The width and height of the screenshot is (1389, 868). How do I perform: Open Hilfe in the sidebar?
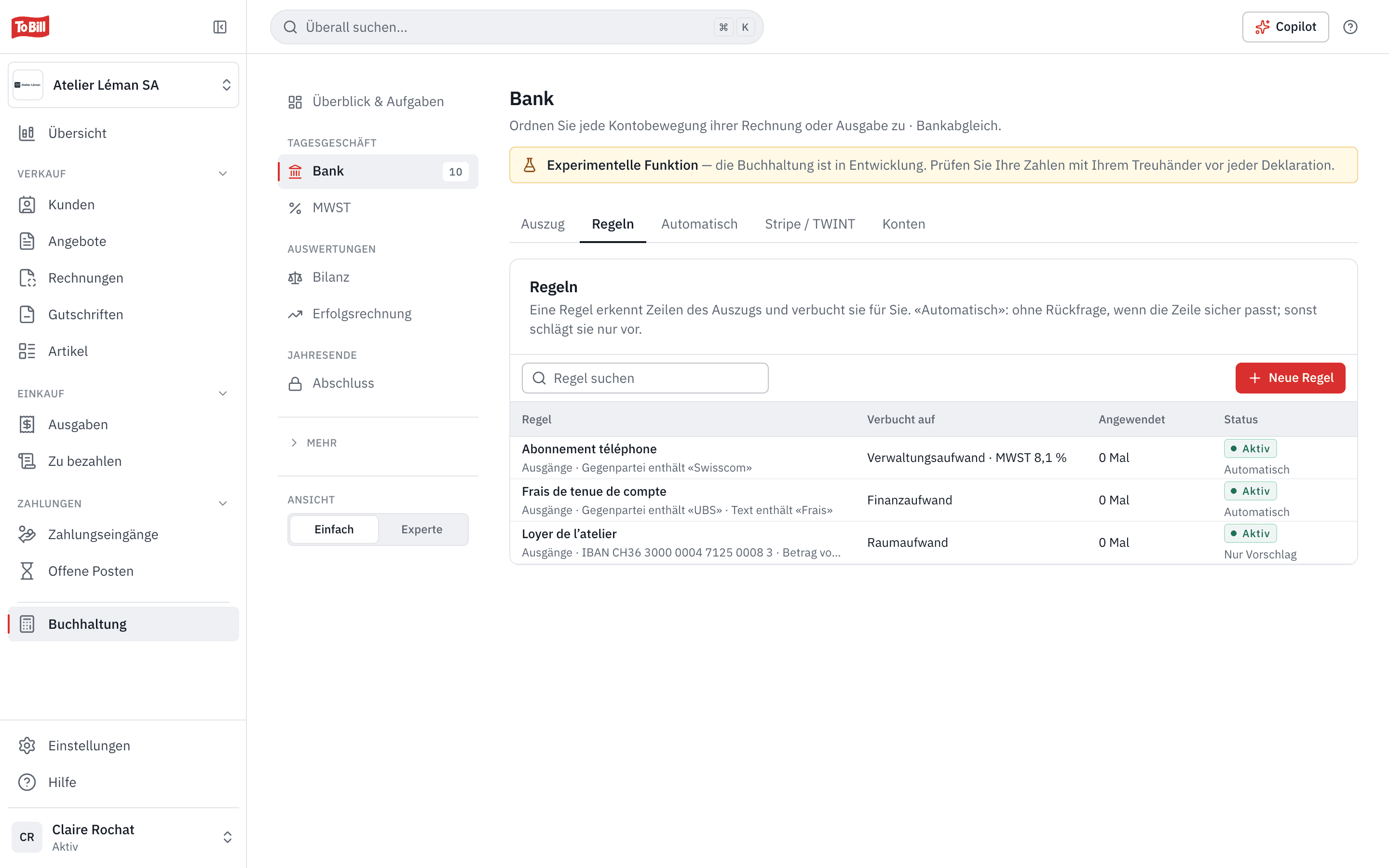[123, 782]
